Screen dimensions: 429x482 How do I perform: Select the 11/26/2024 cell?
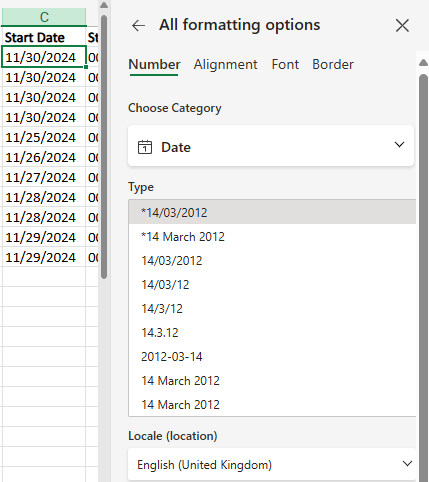[44, 157]
